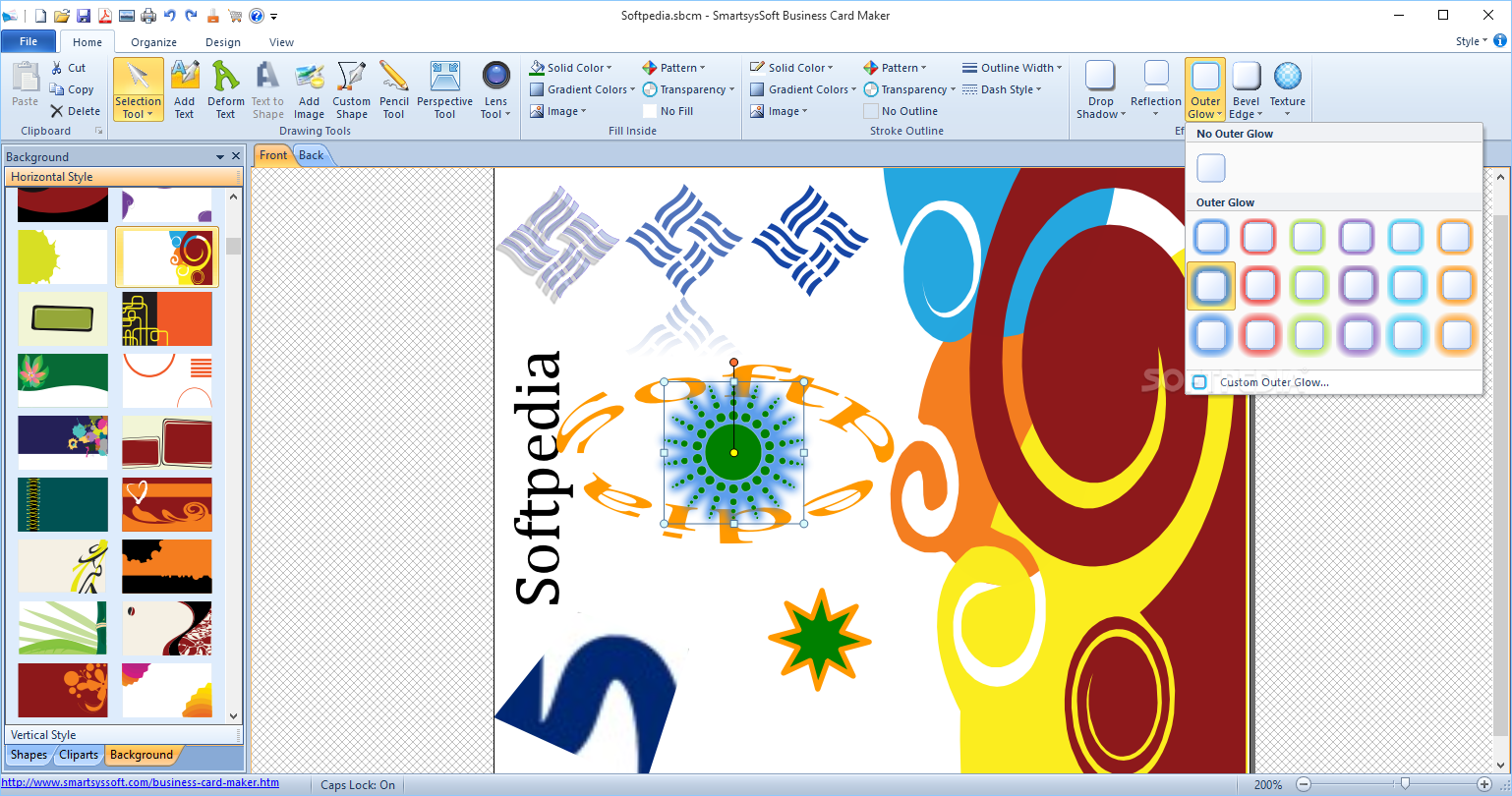Image resolution: width=1512 pixels, height=796 pixels.
Task: Activate the Perspective Tool
Action: (445, 89)
